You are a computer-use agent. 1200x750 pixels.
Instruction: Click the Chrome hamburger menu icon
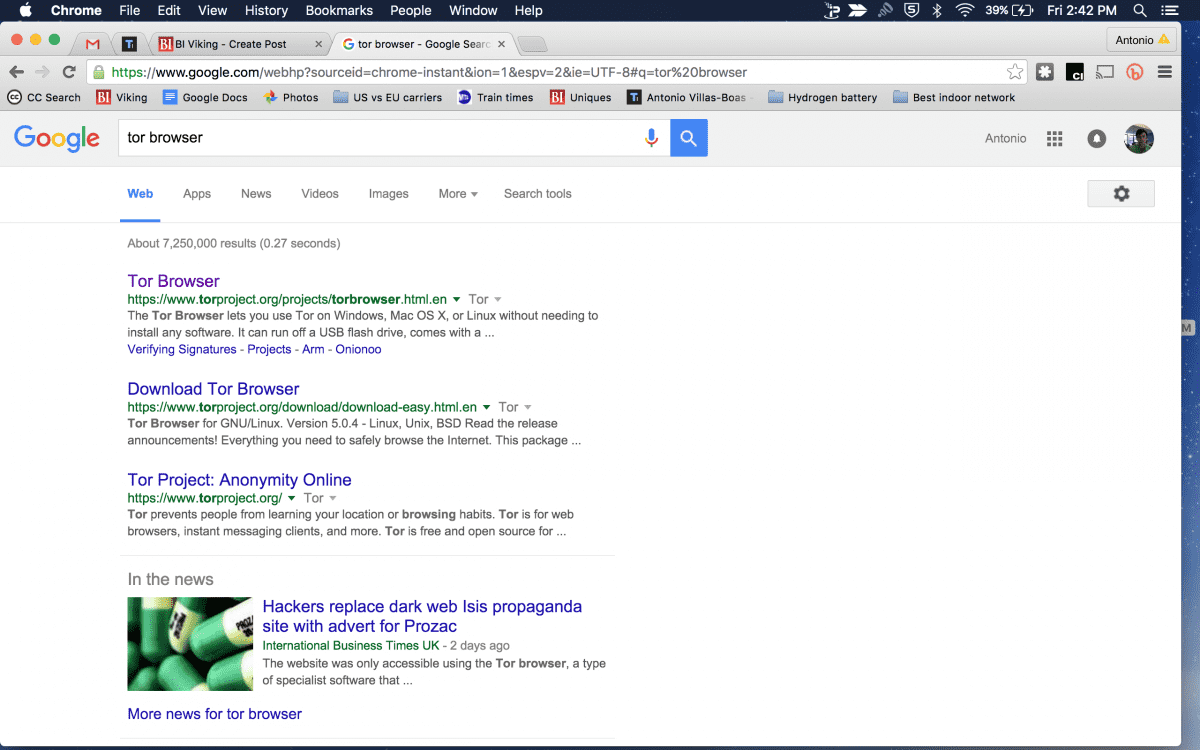point(1165,72)
